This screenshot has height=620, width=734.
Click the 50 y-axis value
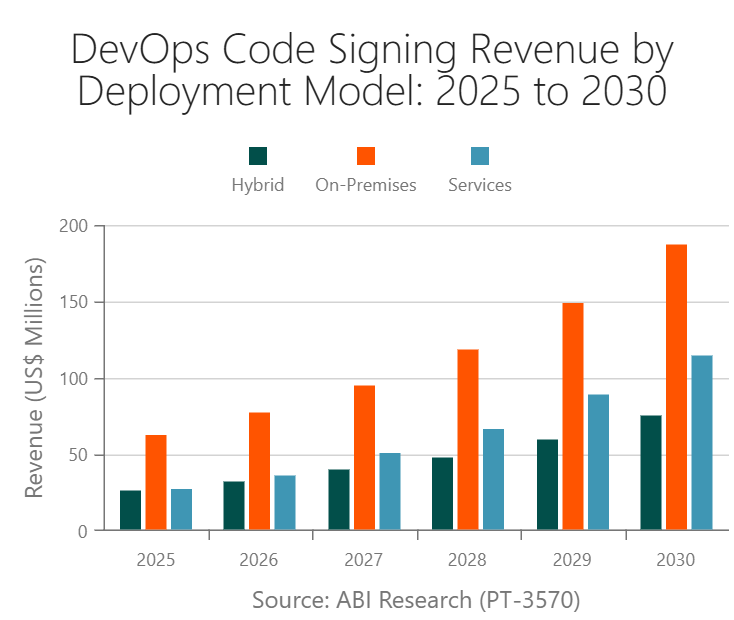pyautogui.click(x=79, y=455)
